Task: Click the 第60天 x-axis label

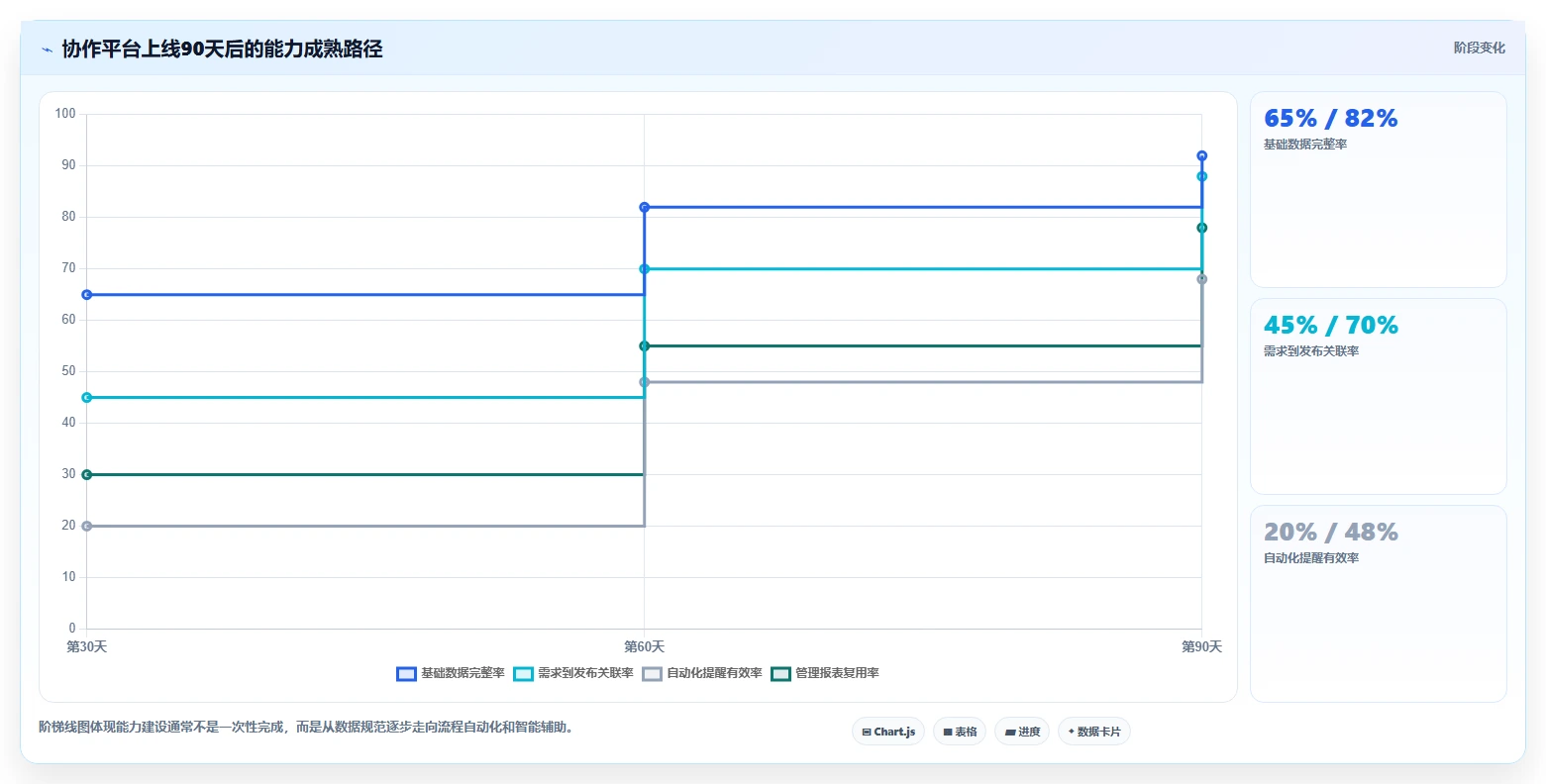Action: 645,647
